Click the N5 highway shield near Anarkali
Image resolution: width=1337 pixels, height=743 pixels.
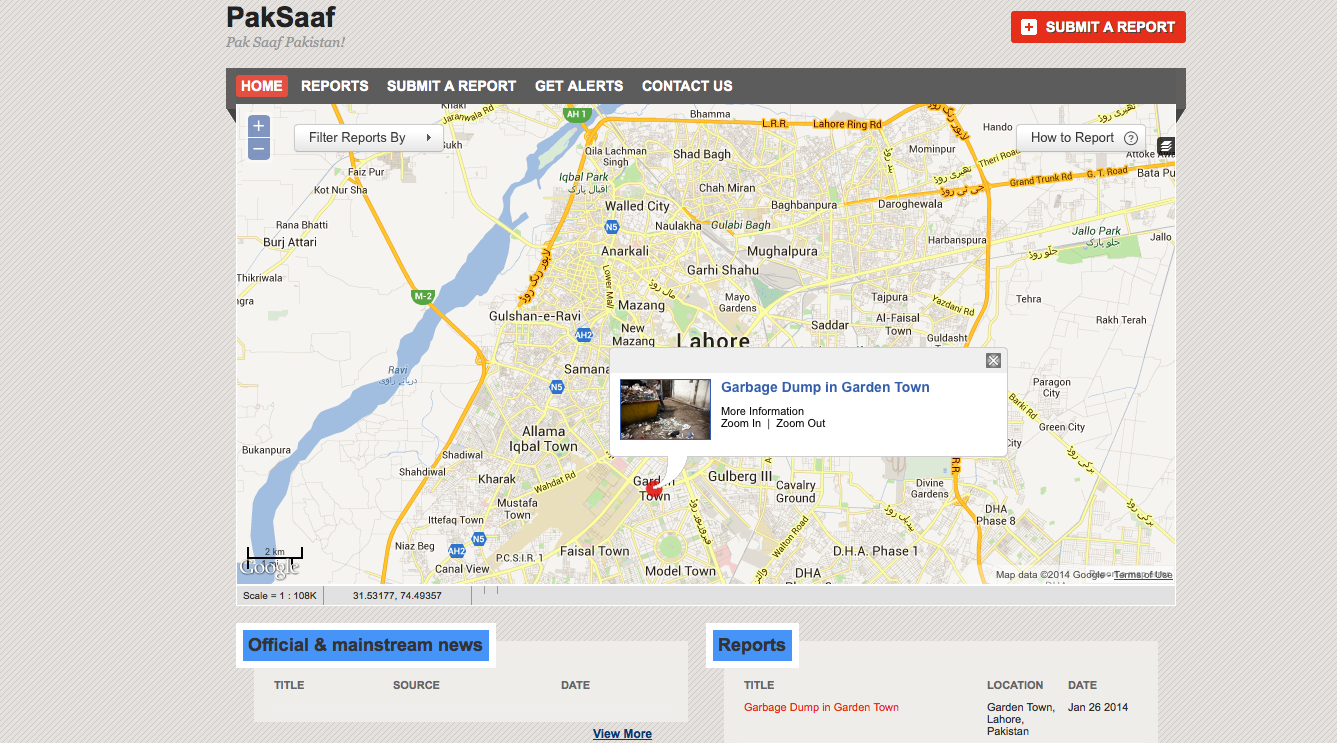coord(611,228)
